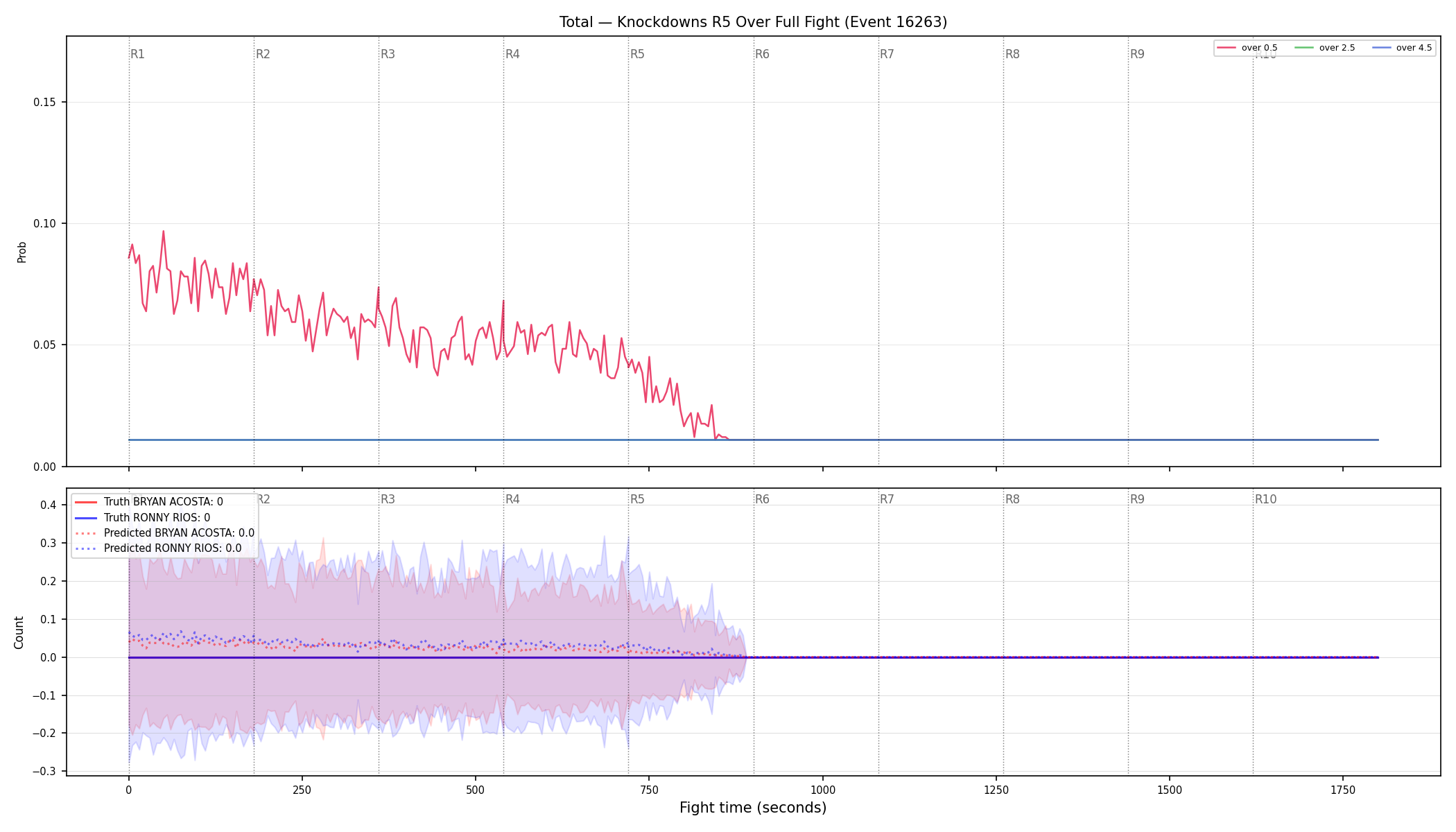Screen dimensions: 1456x832
Task: Click the R3 round marker in top chart
Action: click(x=388, y=54)
